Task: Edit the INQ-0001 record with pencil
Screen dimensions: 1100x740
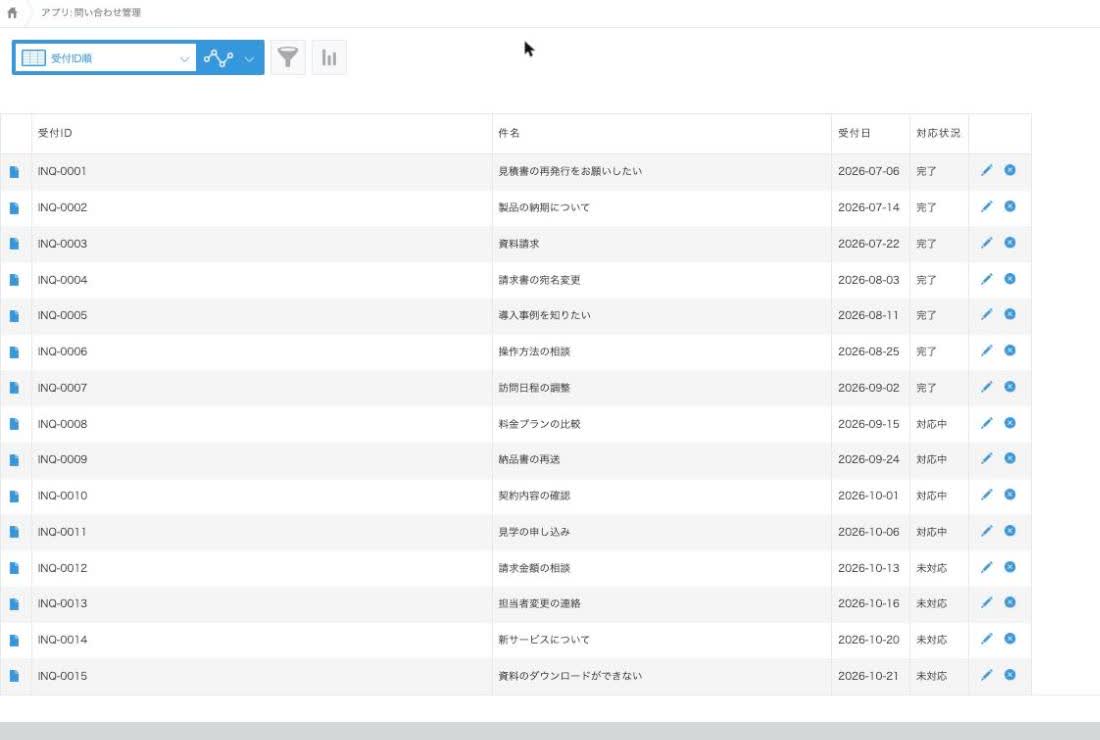Action: point(986,170)
